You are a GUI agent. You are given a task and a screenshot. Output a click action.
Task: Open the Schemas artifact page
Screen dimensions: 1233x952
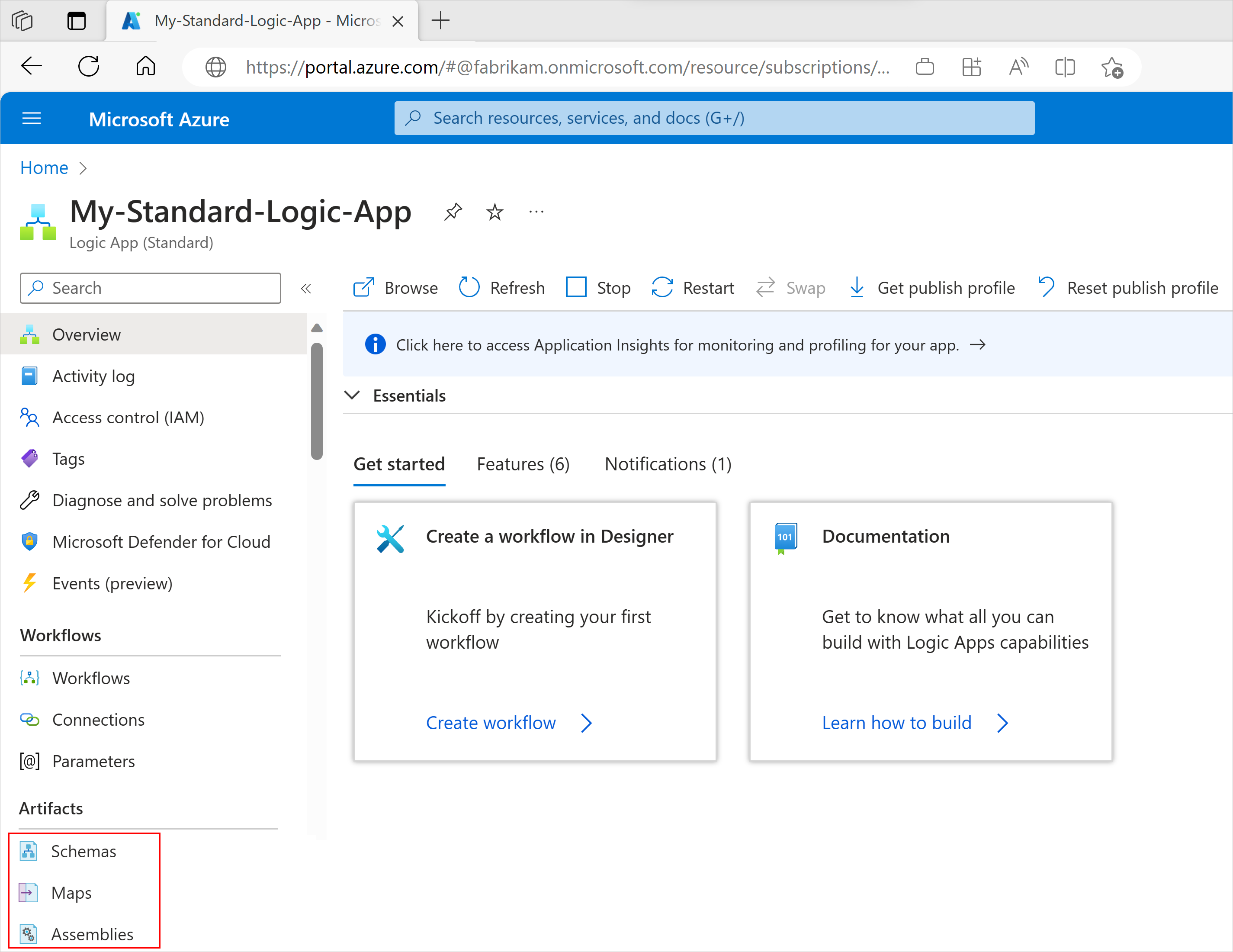(x=83, y=851)
